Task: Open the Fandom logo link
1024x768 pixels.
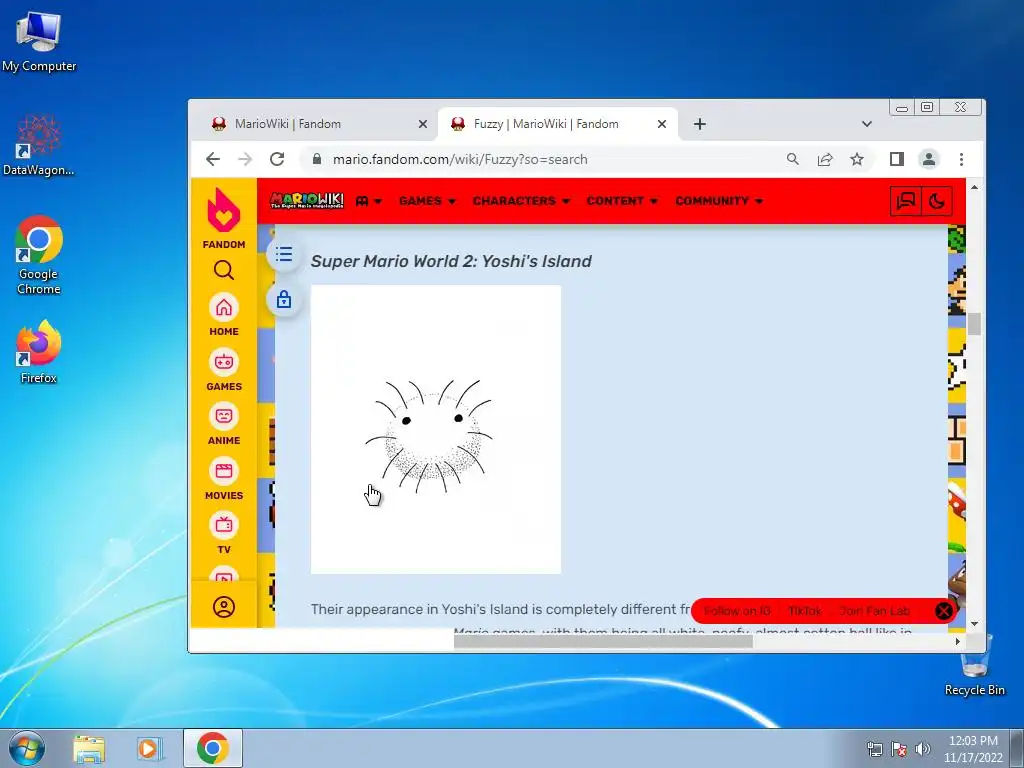Action: point(223,218)
